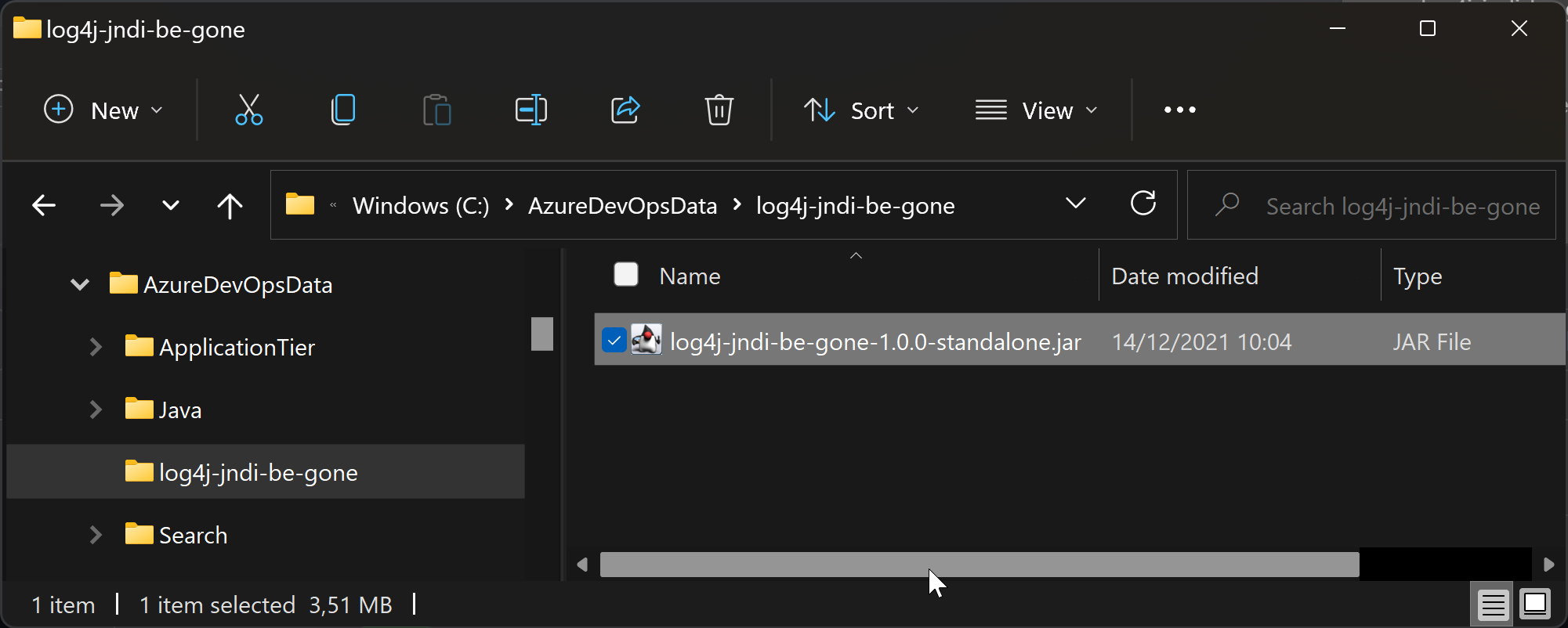The image size is (1568, 628).
Task: Switch to details view layout icon
Action: (x=1493, y=605)
